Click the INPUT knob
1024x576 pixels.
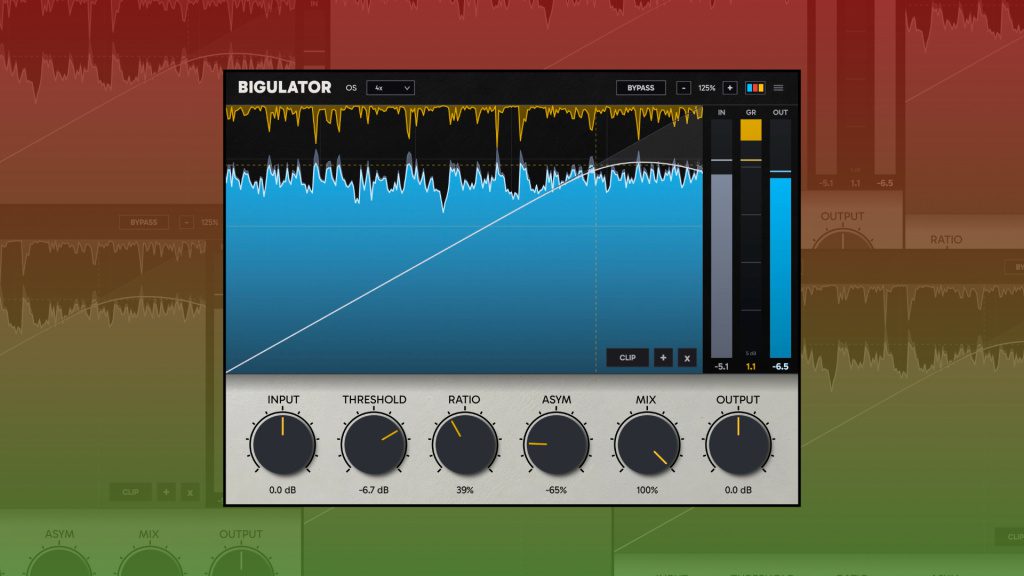click(x=283, y=444)
